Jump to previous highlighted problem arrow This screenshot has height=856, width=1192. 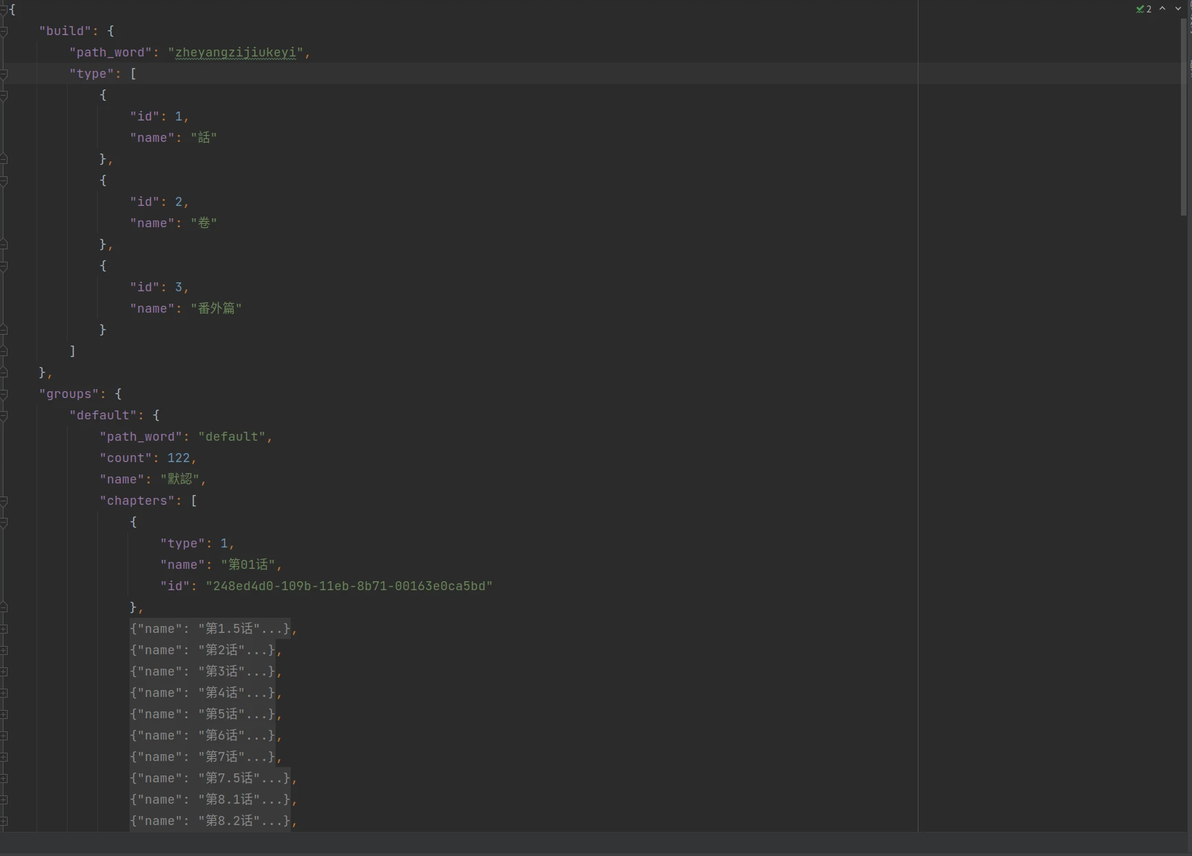coord(1162,8)
